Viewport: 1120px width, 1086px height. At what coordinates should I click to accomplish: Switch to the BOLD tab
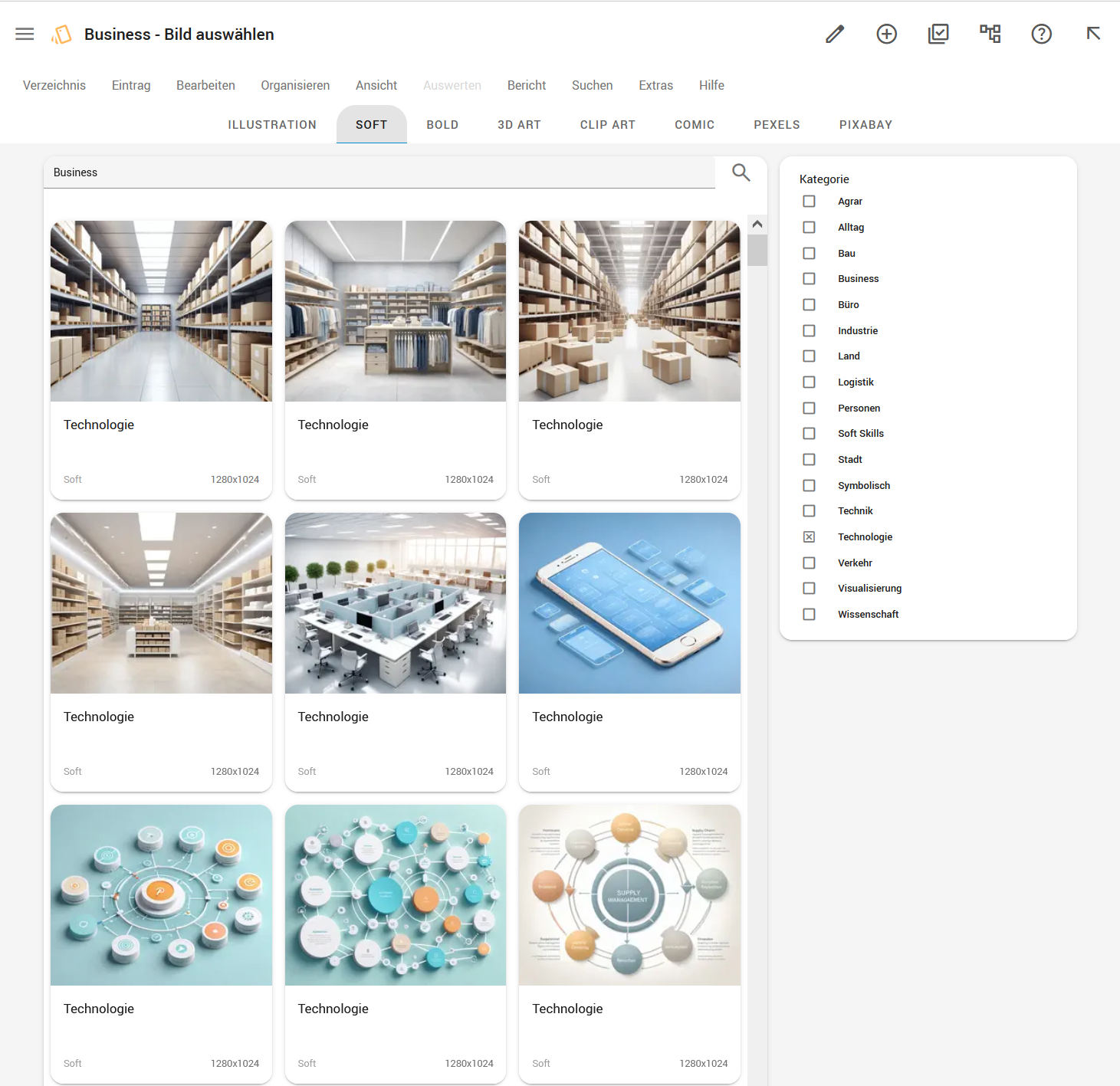442,125
